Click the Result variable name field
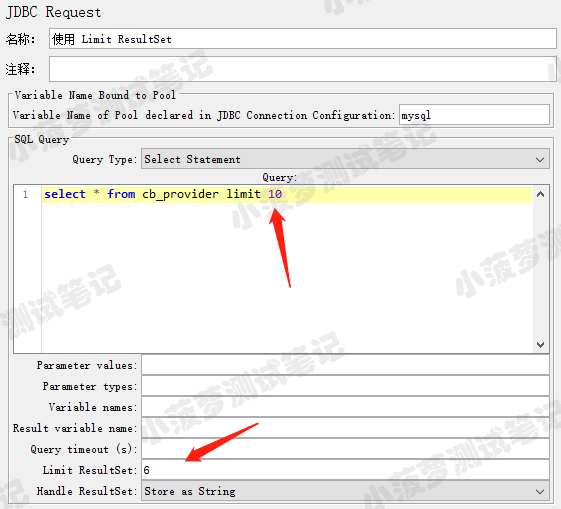This screenshot has width=561, height=509. coord(345,428)
